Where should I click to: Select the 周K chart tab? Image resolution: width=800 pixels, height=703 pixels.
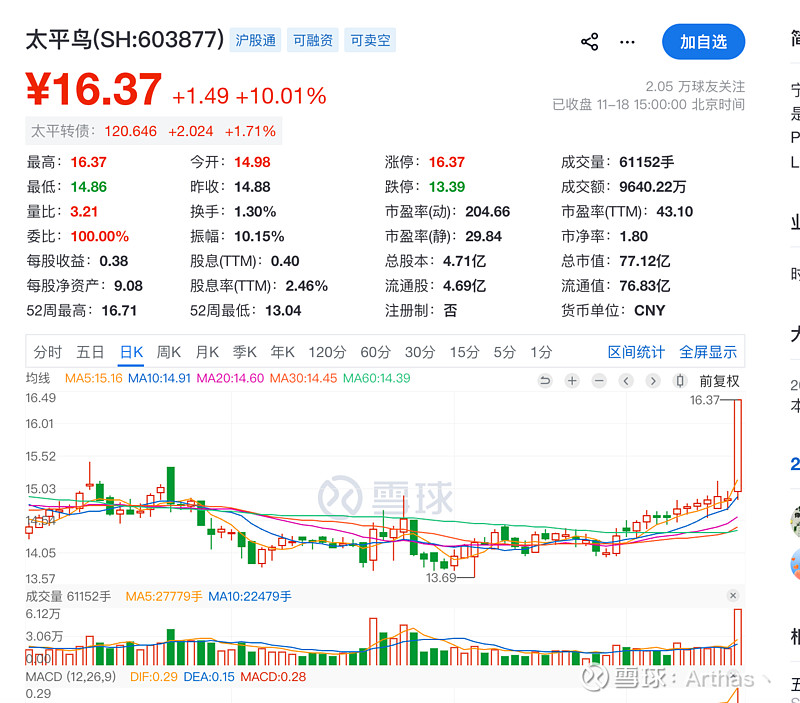tap(168, 352)
